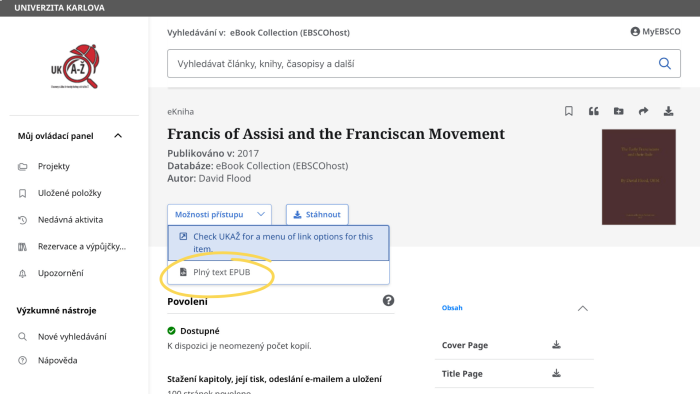Choose Check UKAŽ link options item
The height and width of the screenshot is (394, 700).
click(x=278, y=243)
